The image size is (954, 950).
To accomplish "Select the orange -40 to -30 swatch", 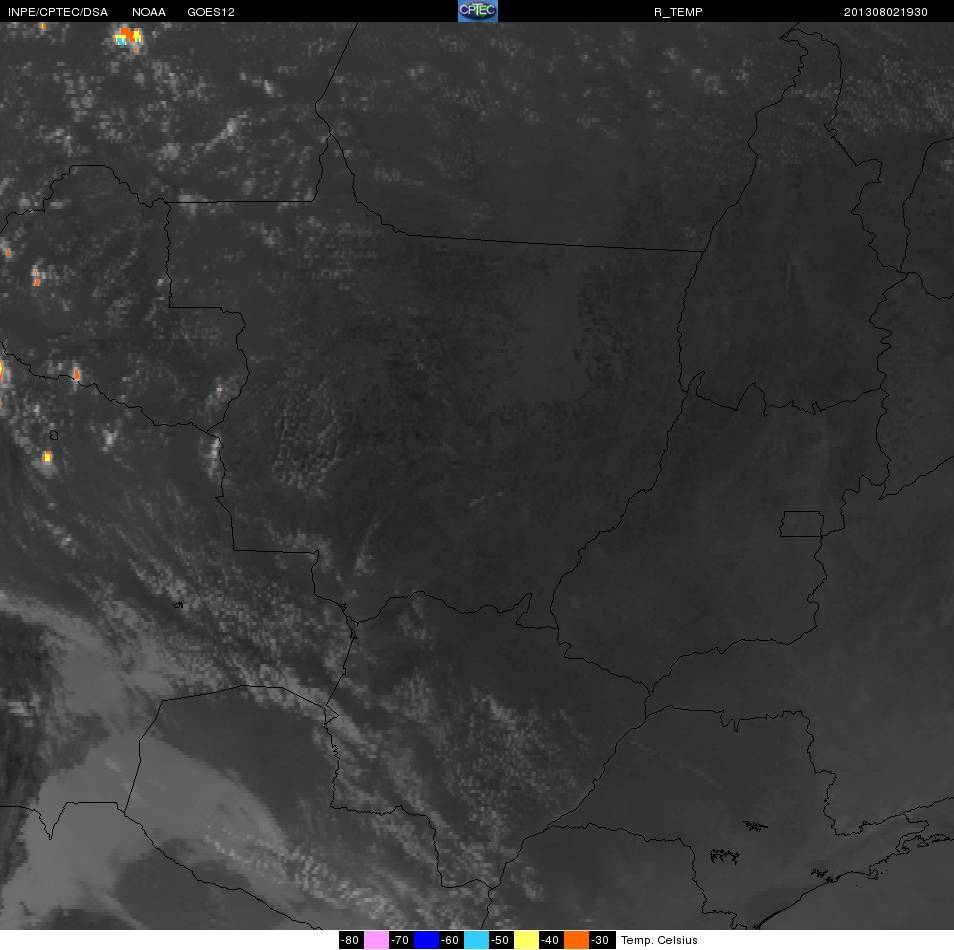I will (576, 940).
